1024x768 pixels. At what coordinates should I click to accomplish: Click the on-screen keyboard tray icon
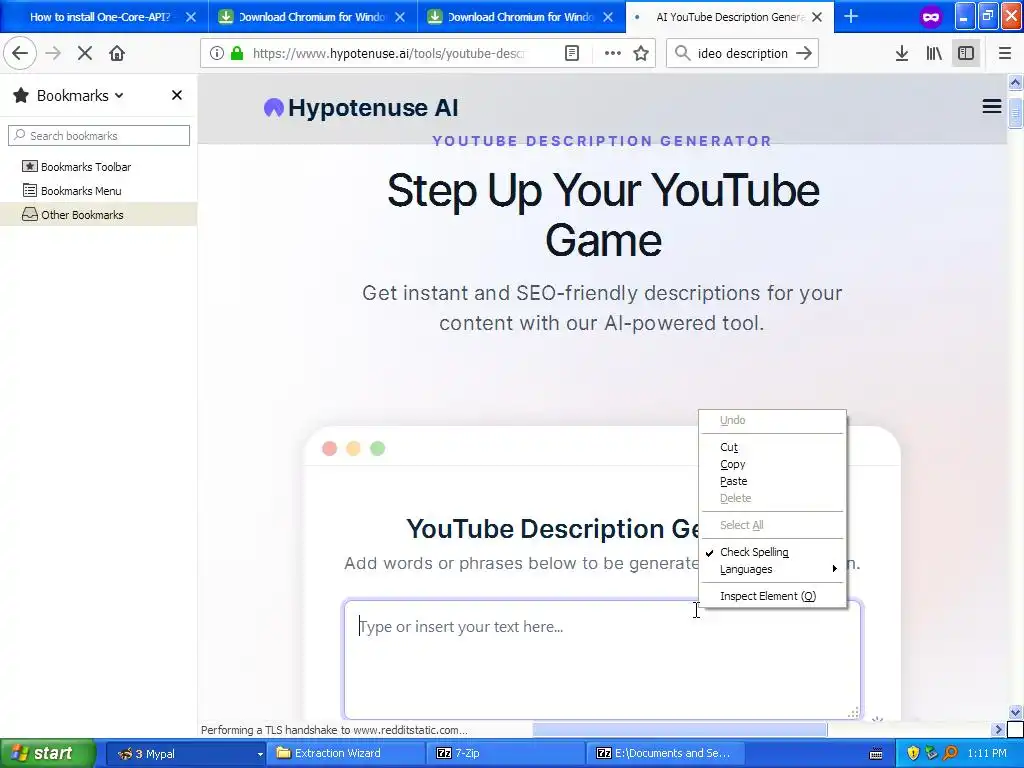point(876,754)
